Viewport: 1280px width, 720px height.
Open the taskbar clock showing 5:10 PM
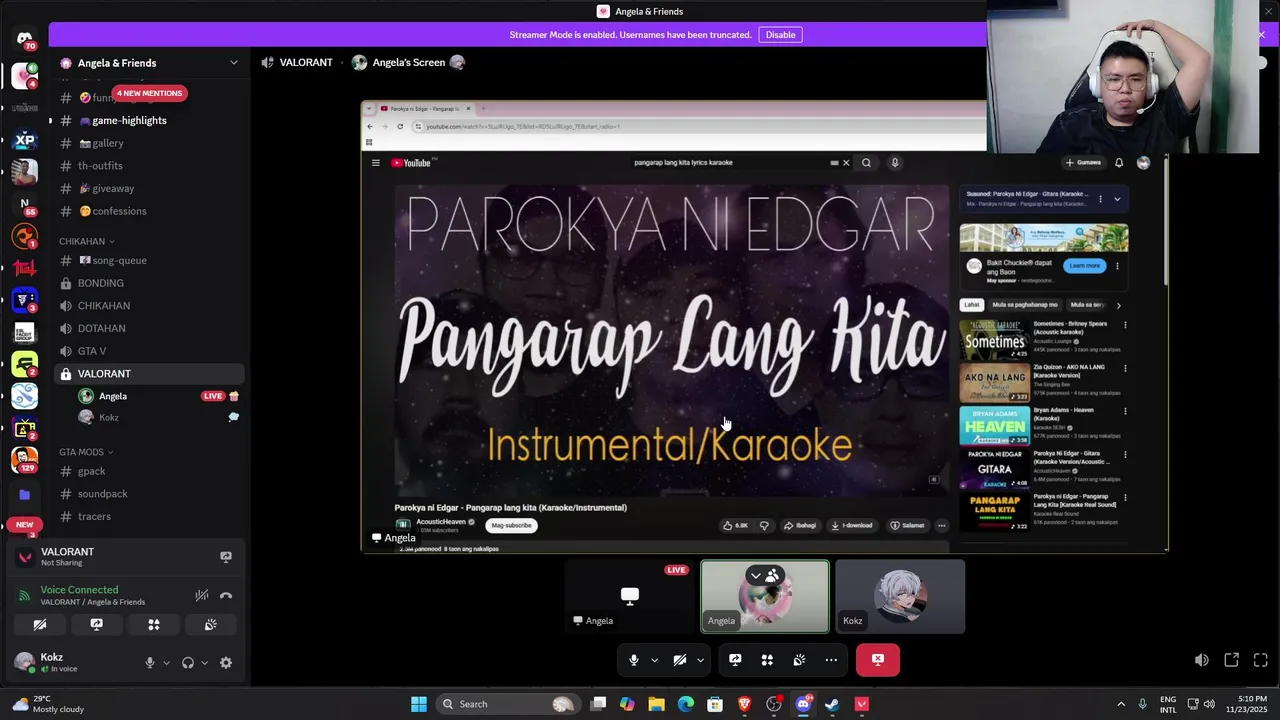(x=1245, y=704)
